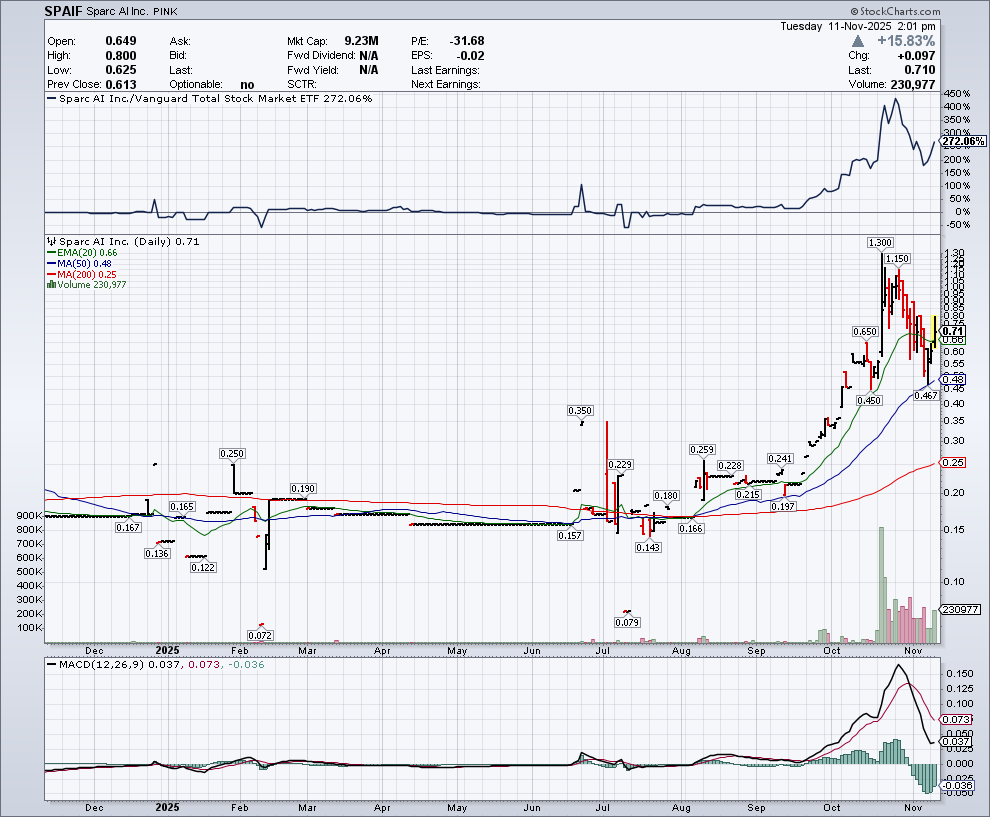Click the PINK exchange label beside the company name
Image resolution: width=990 pixels, height=817 pixels.
click(165, 11)
